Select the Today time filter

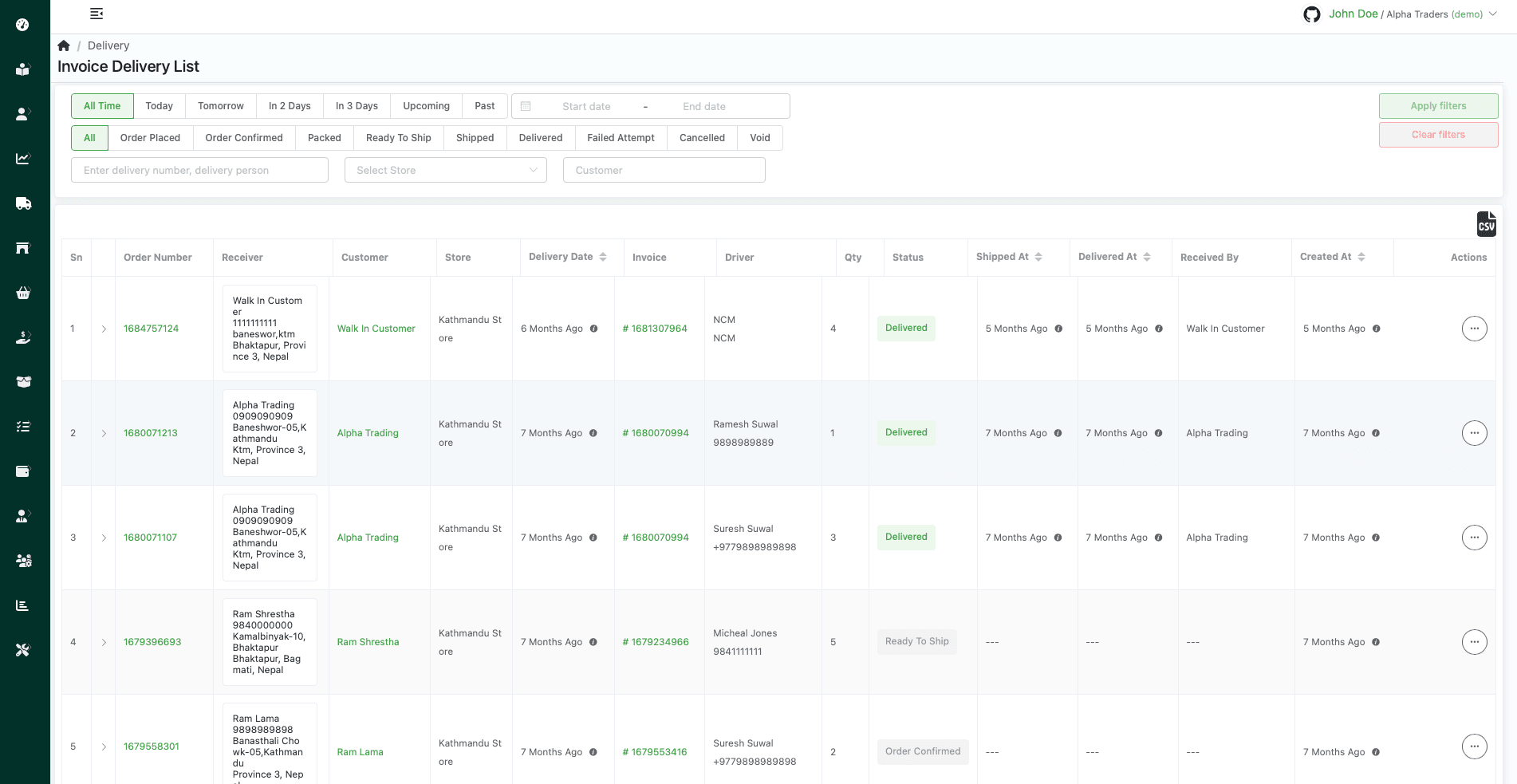point(159,106)
